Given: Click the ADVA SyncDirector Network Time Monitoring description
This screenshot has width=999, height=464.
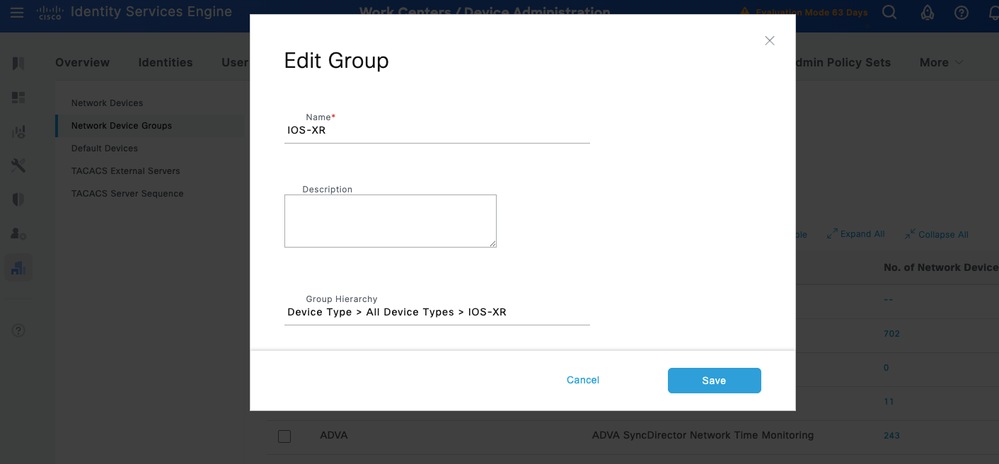Looking at the screenshot, I should pyautogui.click(x=703, y=435).
